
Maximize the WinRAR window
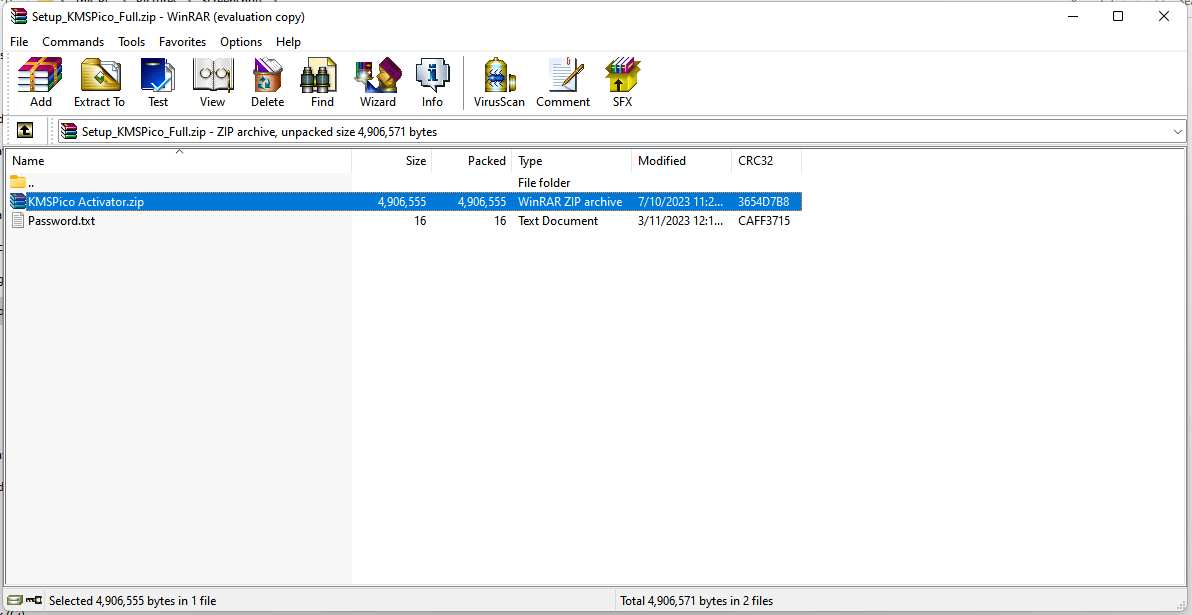1118,16
